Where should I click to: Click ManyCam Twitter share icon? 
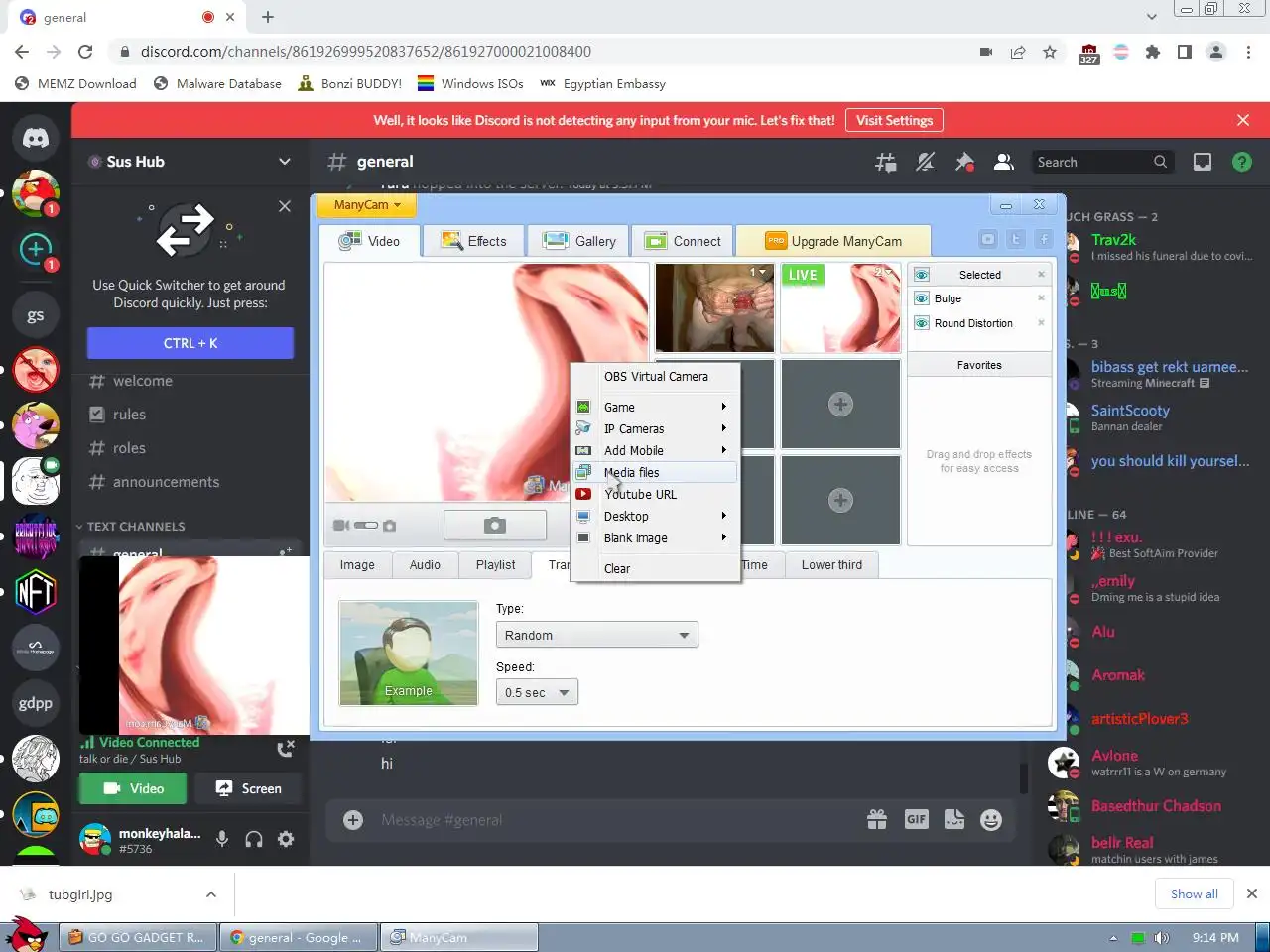pyautogui.click(x=1016, y=239)
